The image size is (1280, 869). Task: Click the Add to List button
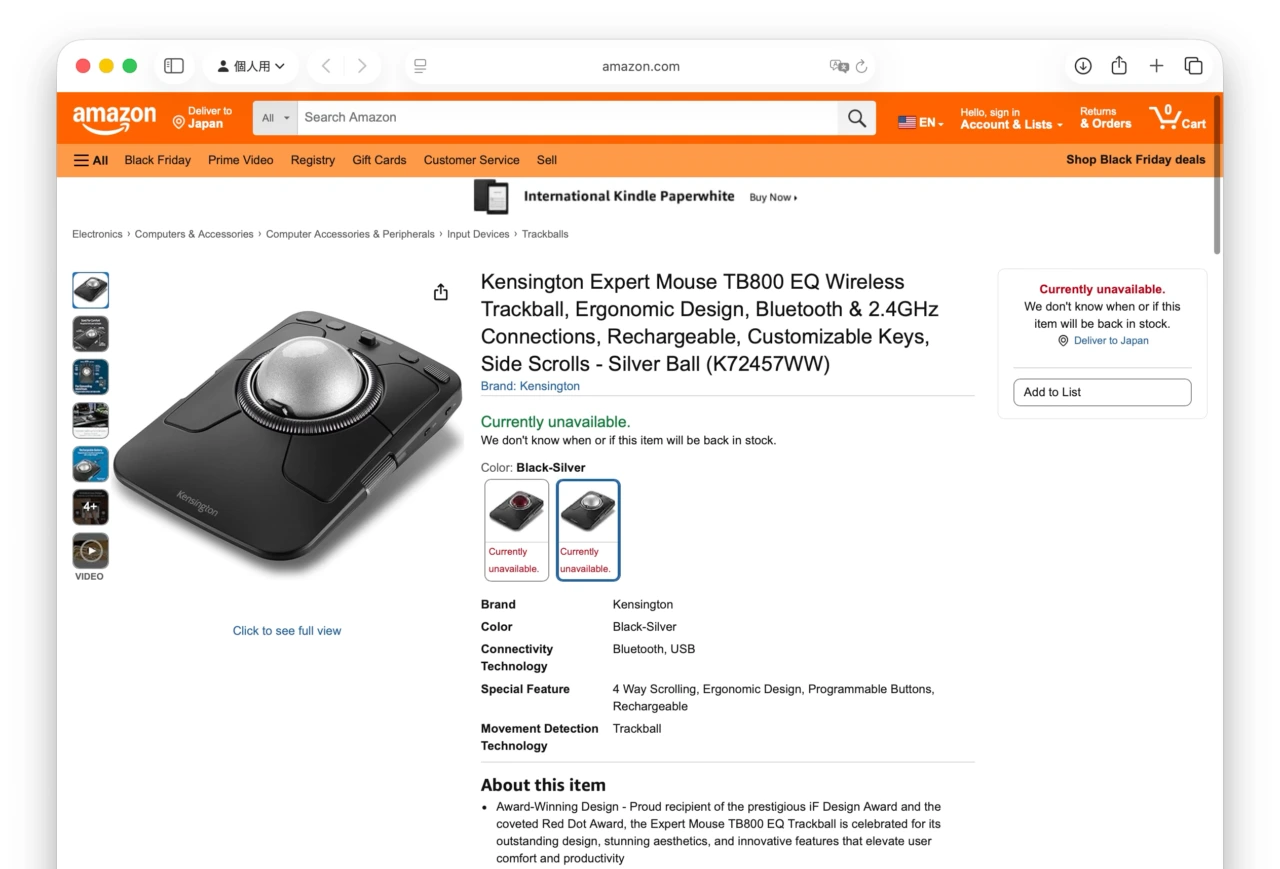pyautogui.click(x=1101, y=392)
